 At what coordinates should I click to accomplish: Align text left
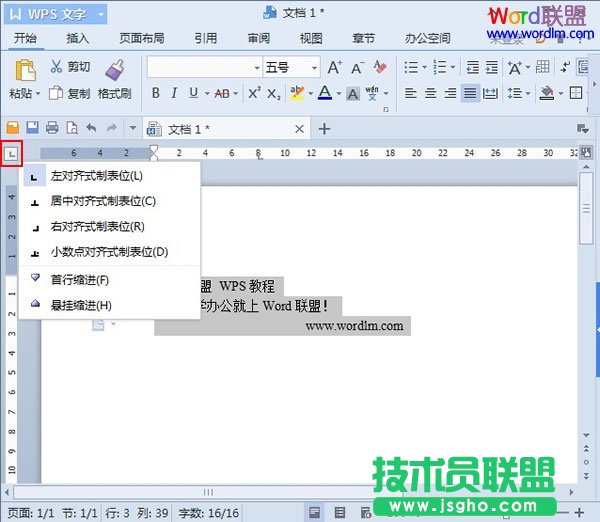pyautogui.click(x=411, y=93)
